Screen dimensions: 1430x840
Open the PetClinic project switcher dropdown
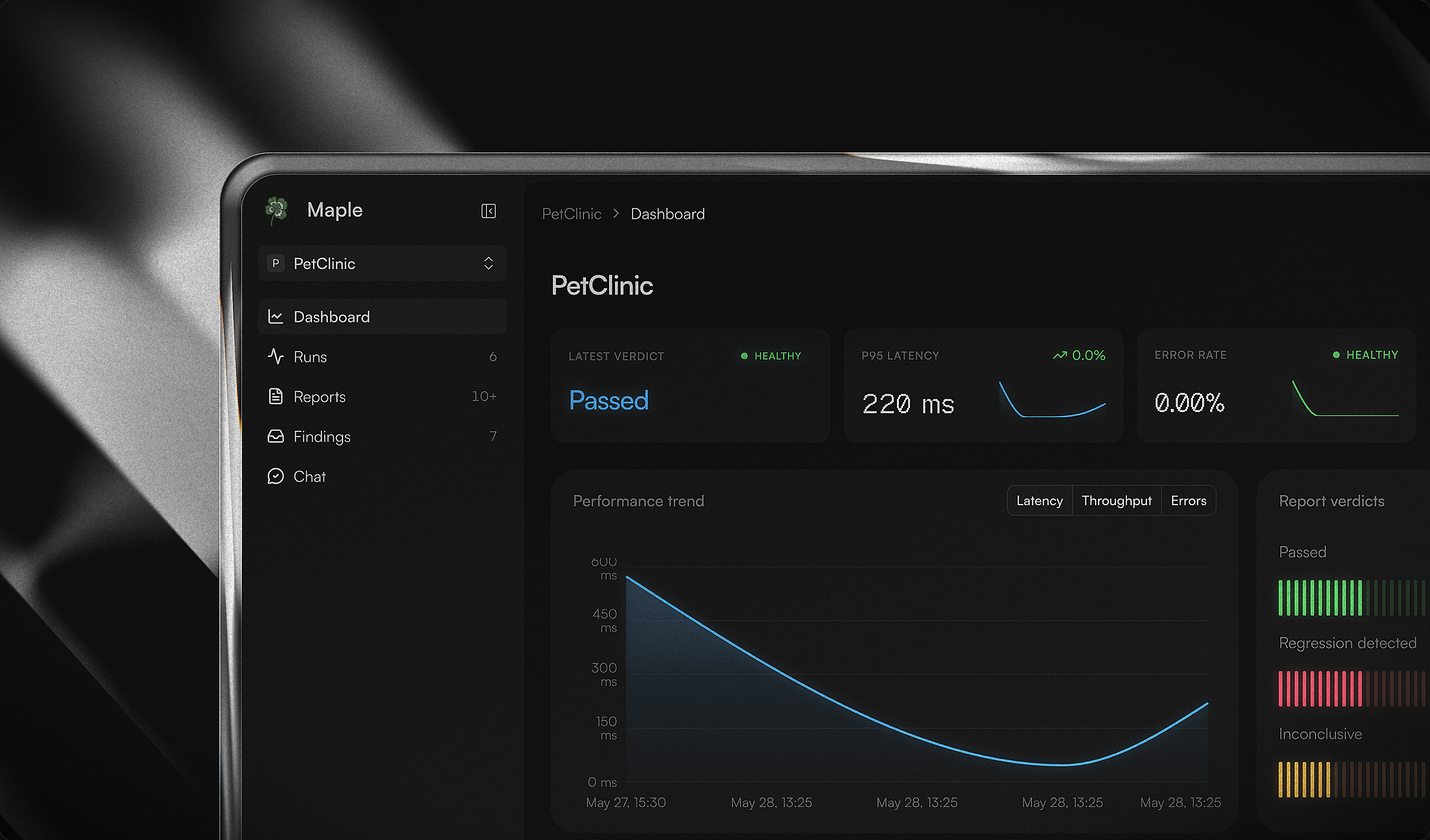click(x=382, y=264)
